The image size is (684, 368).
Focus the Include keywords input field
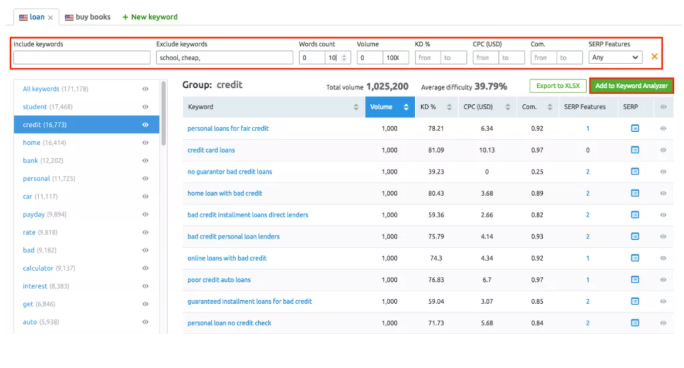pos(82,58)
